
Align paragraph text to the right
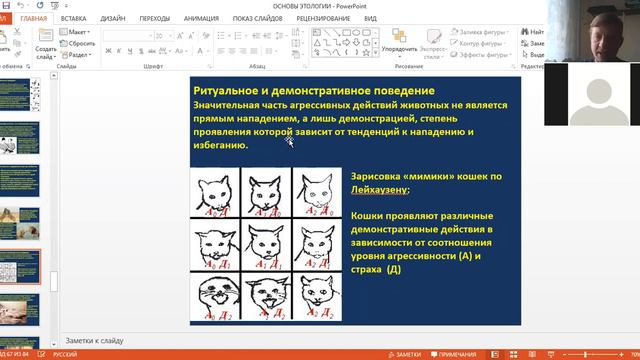pos(242,51)
